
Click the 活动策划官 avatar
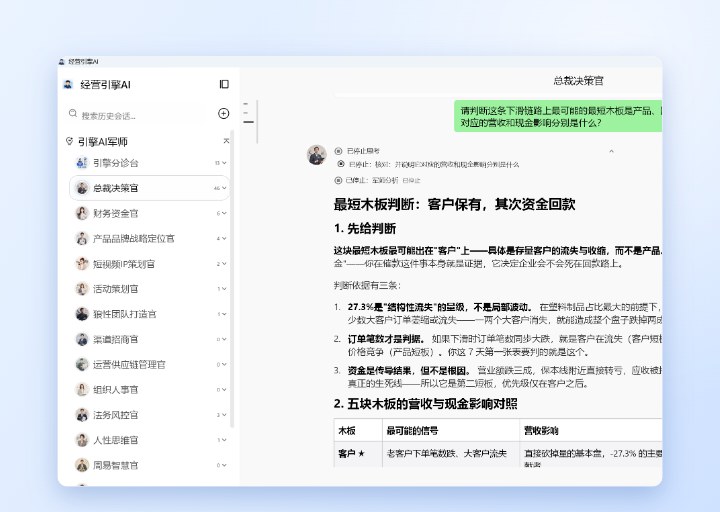coord(82,289)
